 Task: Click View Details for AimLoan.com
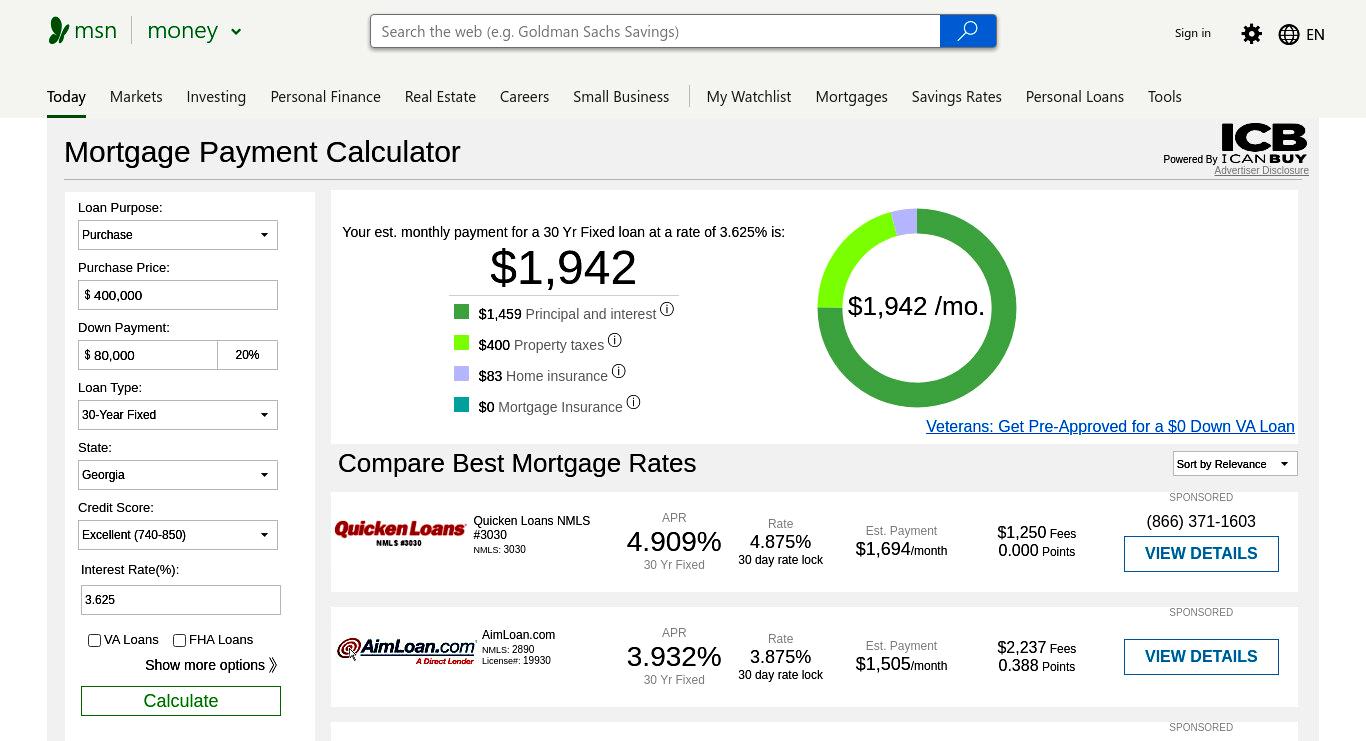(1201, 657)
